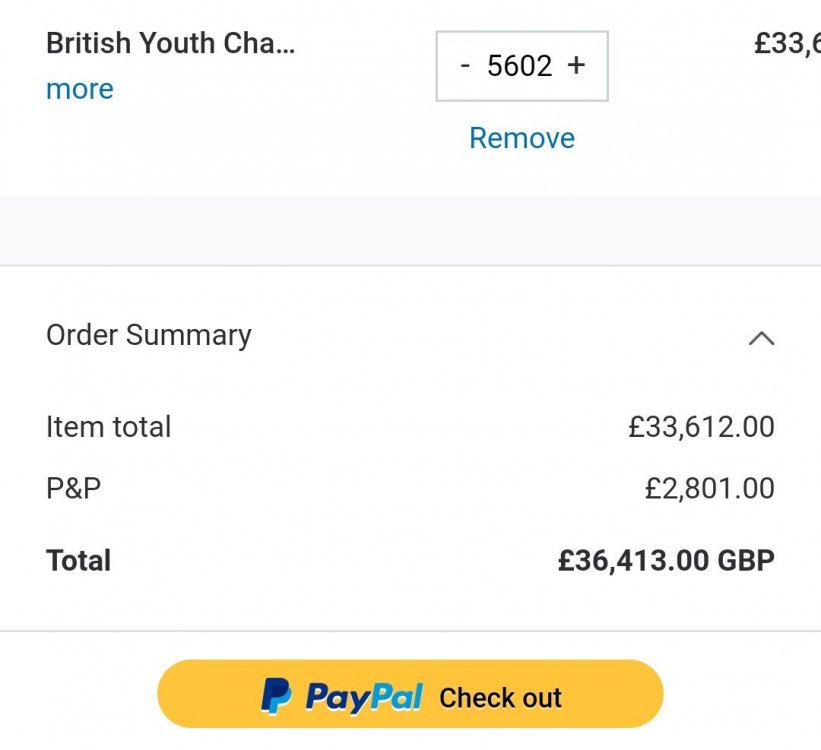Click the Order Summary heading
Viewport: 821px width, 750px height.
(x=149, y=335)
